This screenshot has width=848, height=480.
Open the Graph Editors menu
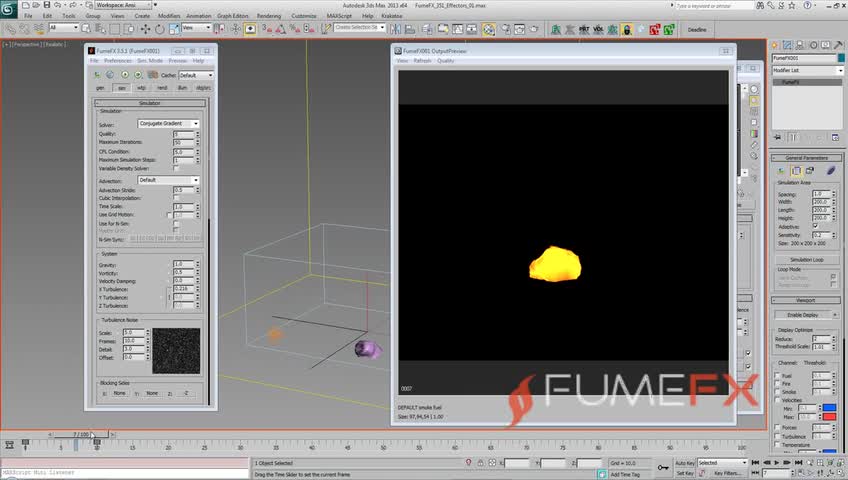pos(233,16)
